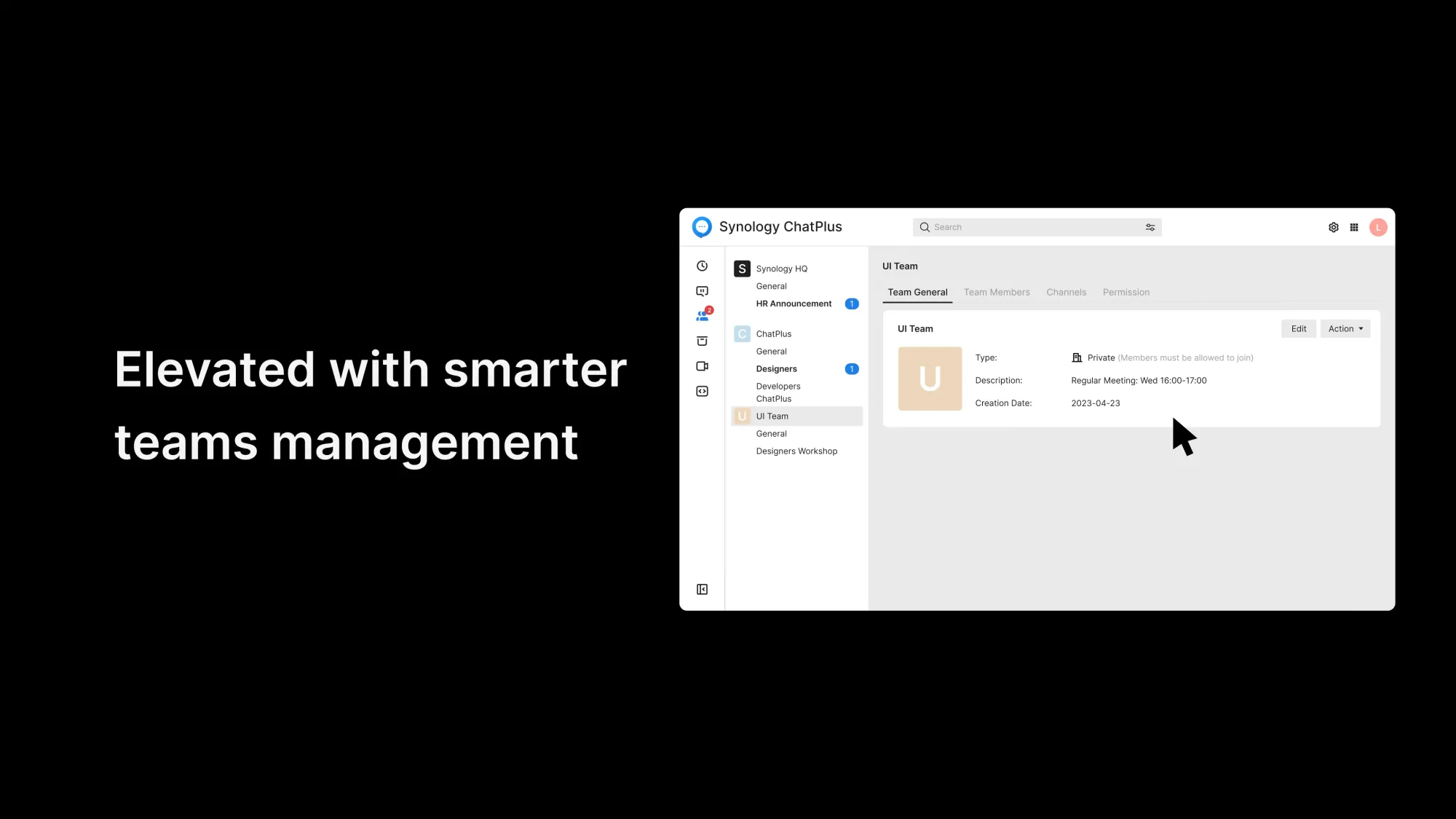Collapse the sidebar panel icon
Image resolution: width=1456 pixels, height=819 pixels.
[x=702, y=590]
